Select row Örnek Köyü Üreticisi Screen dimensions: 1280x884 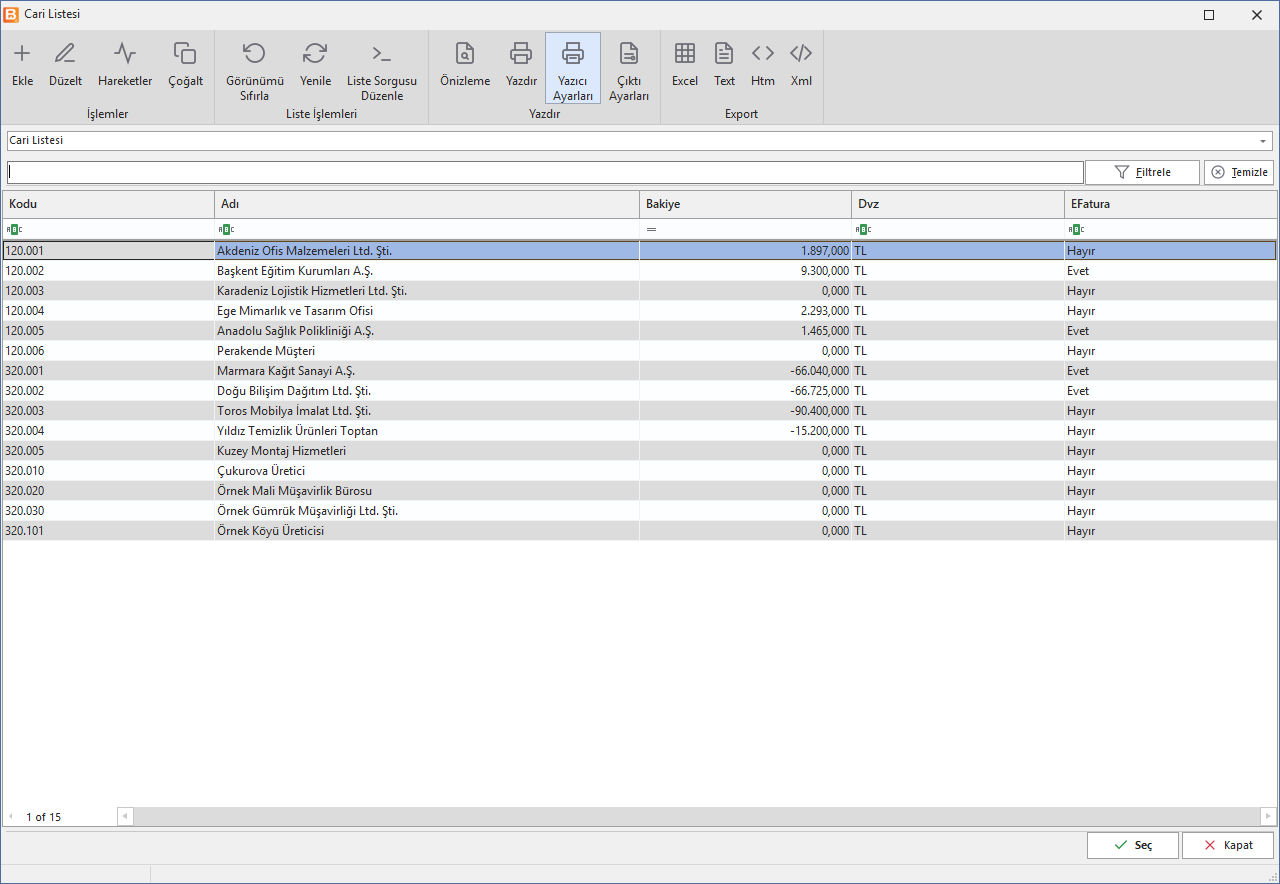pyautogui.click(x=639, y=531)
